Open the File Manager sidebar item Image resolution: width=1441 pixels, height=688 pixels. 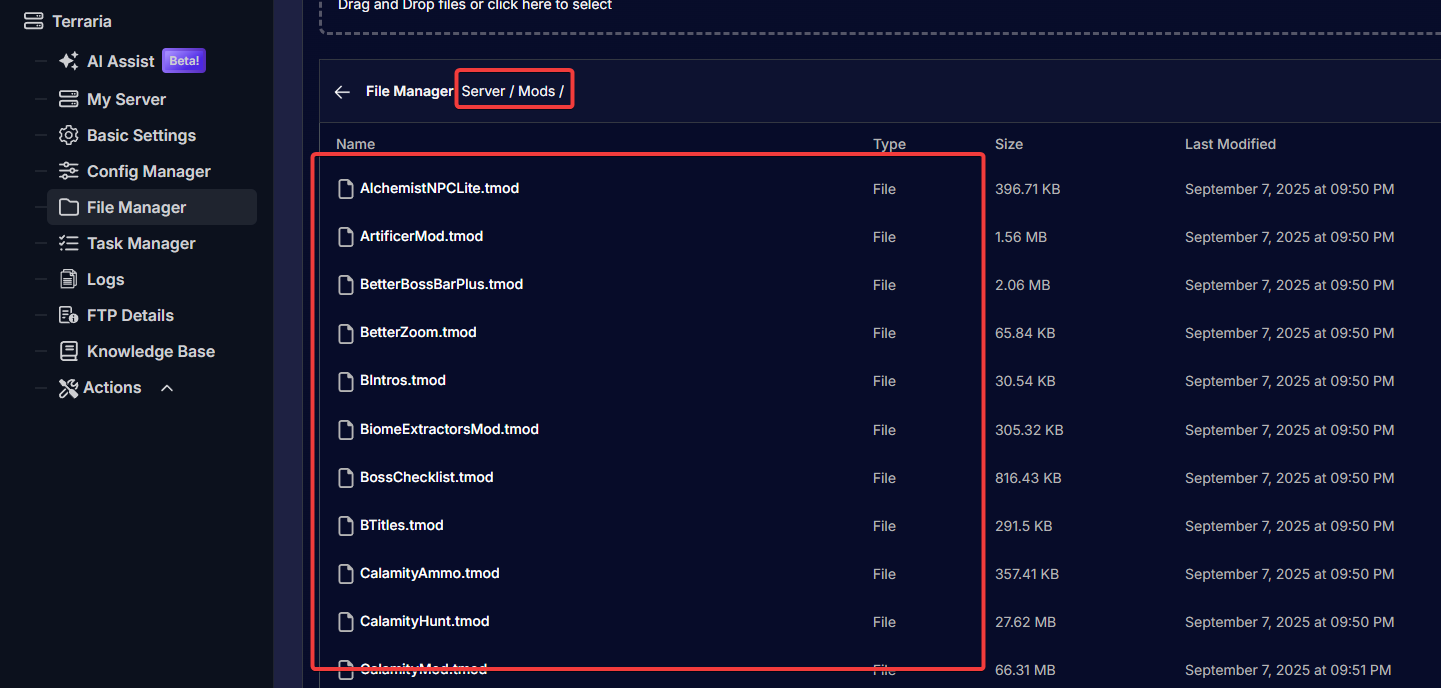coord(136,207)
